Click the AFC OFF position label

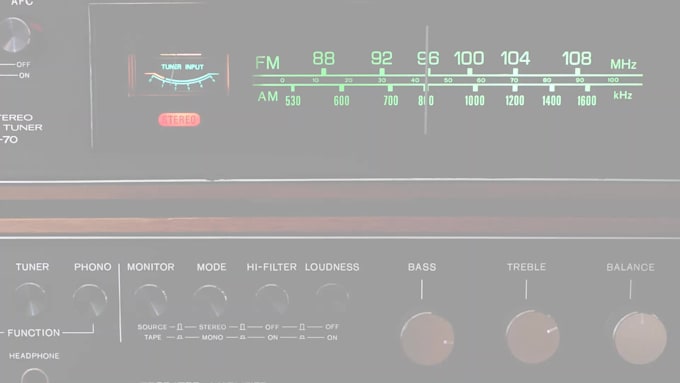coord(23,65)
